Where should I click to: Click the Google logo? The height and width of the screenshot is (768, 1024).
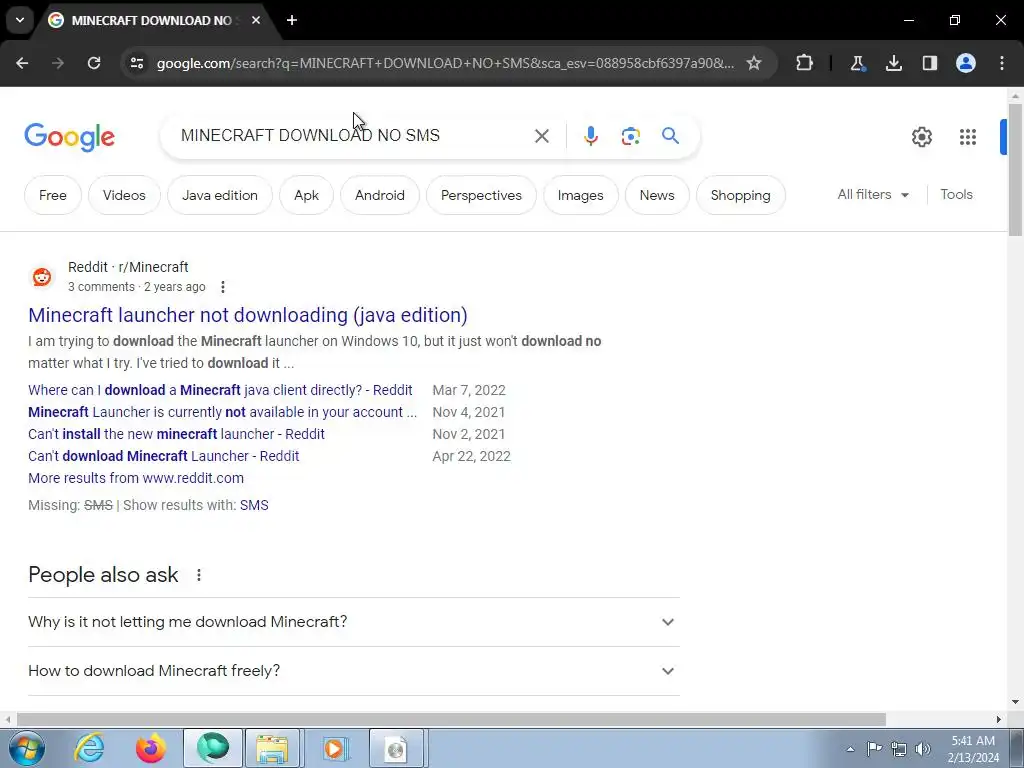69,136
